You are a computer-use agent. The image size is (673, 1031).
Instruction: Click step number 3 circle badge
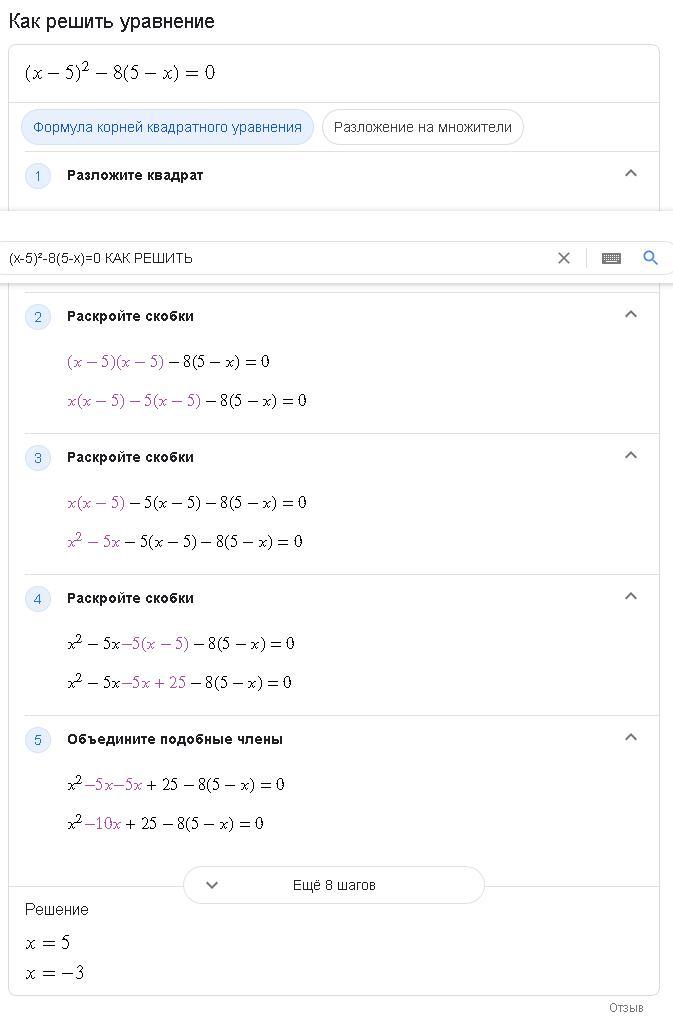tap(37, 458)
